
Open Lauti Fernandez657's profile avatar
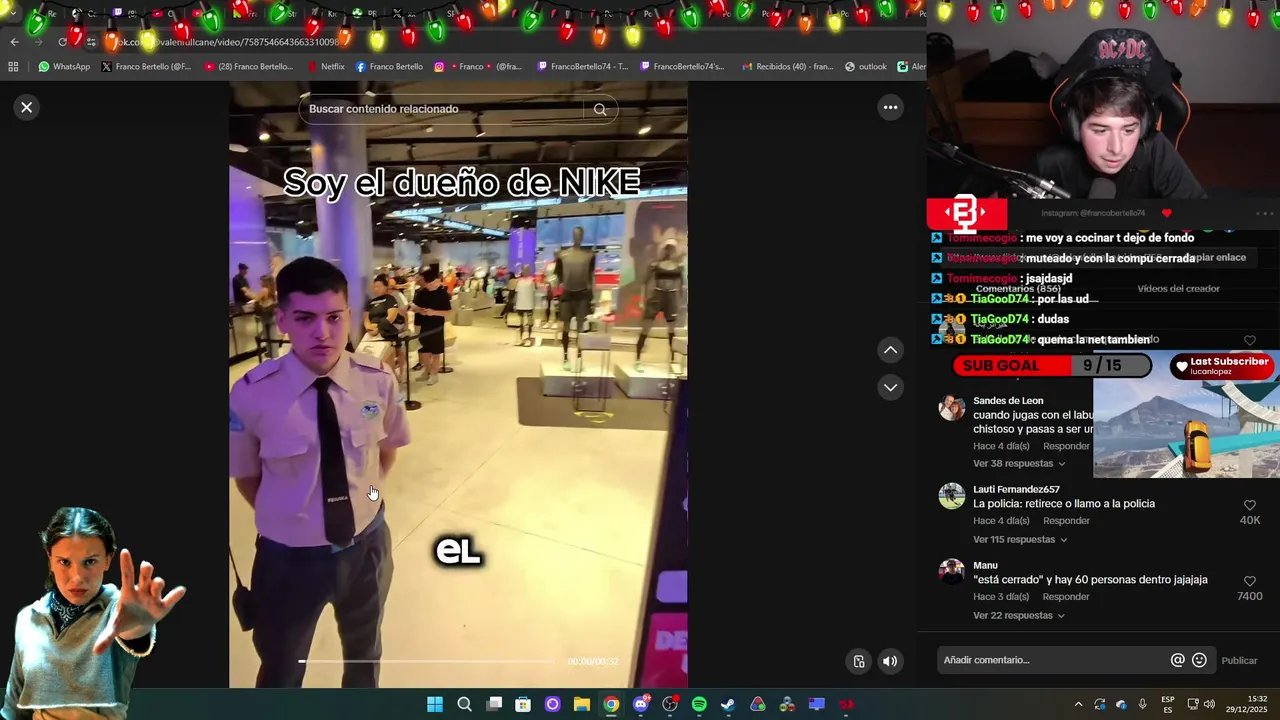952,496
